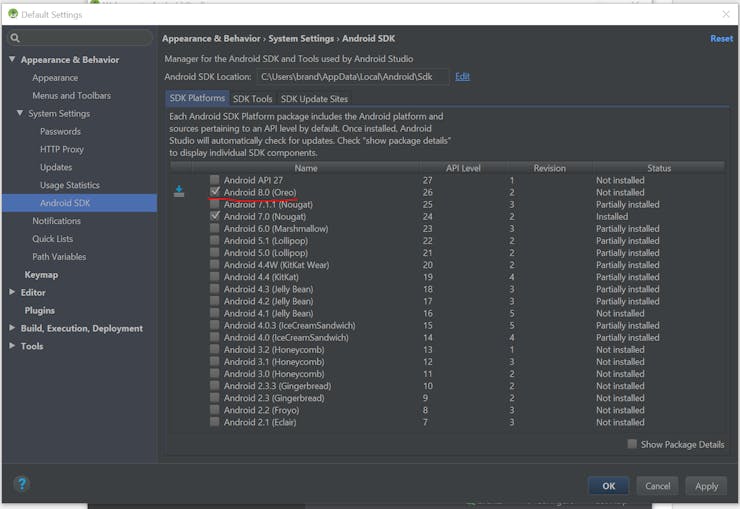
Task: Check the Android 4.4W (KitKat Wear) checkbox
Action: pyautogui.click(x=215, y=265)
